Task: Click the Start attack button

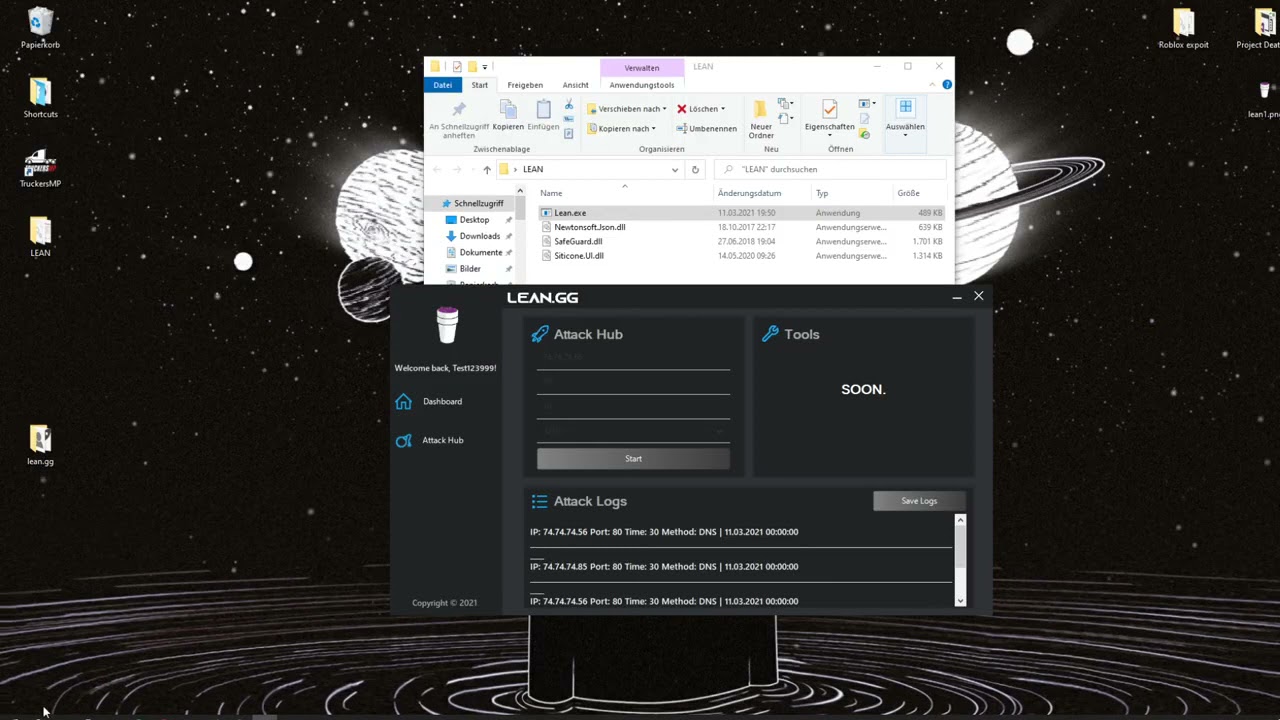Action: (x=633, y=458)
